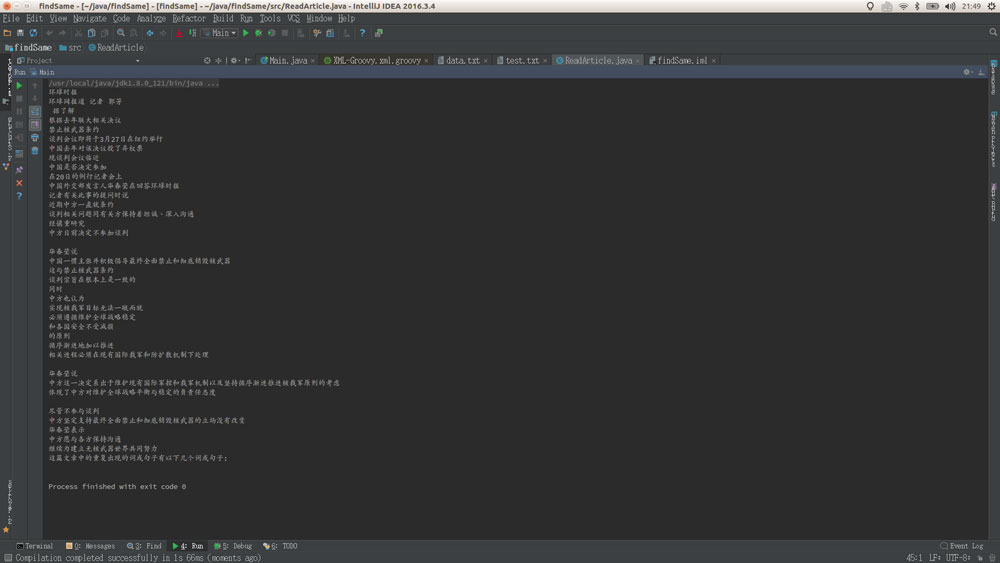
Task: Toggle scroll to end in console
Action: [x=35, y=124]
